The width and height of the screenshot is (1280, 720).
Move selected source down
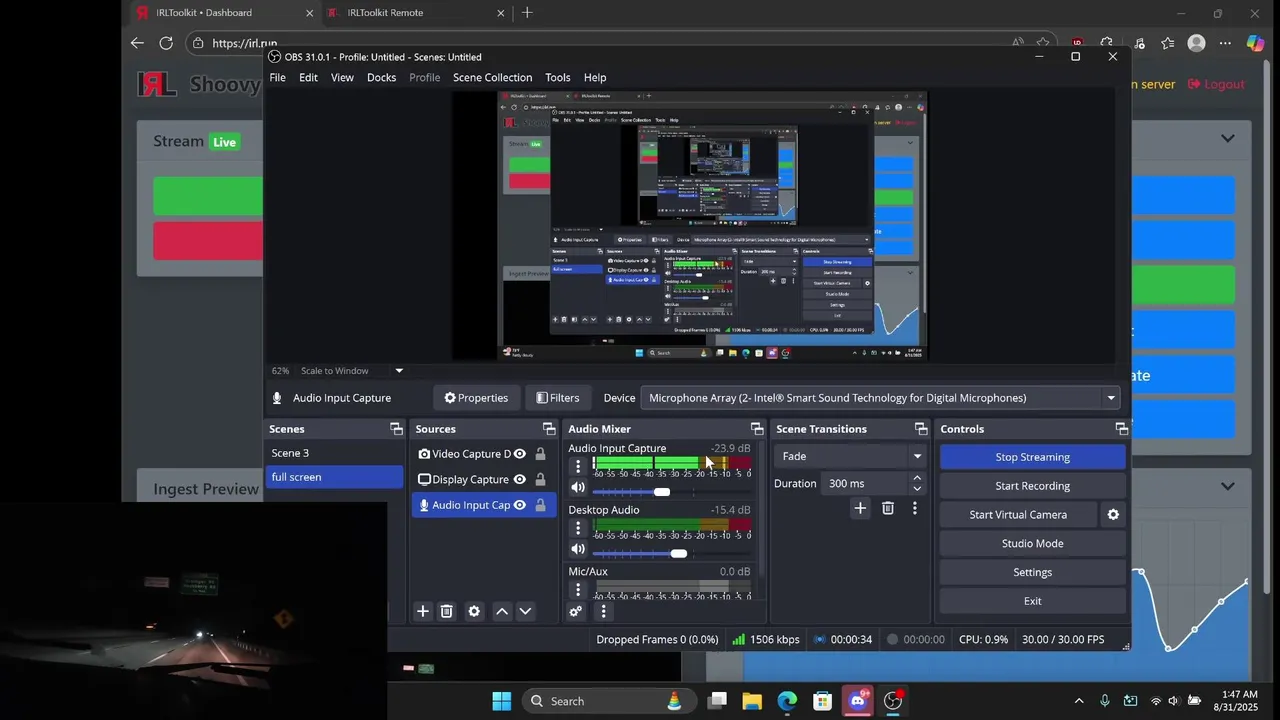525,611
